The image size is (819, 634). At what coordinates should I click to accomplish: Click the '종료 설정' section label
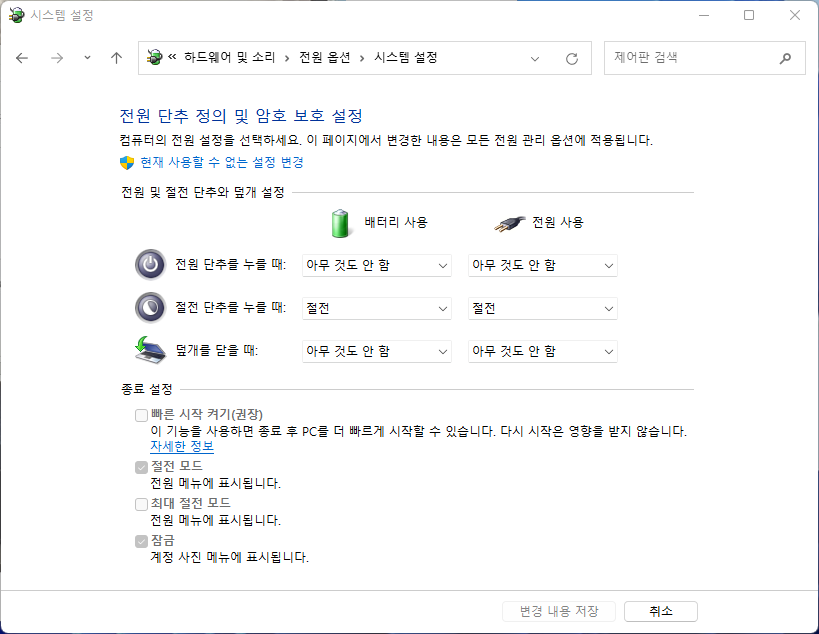click(147, 389)
